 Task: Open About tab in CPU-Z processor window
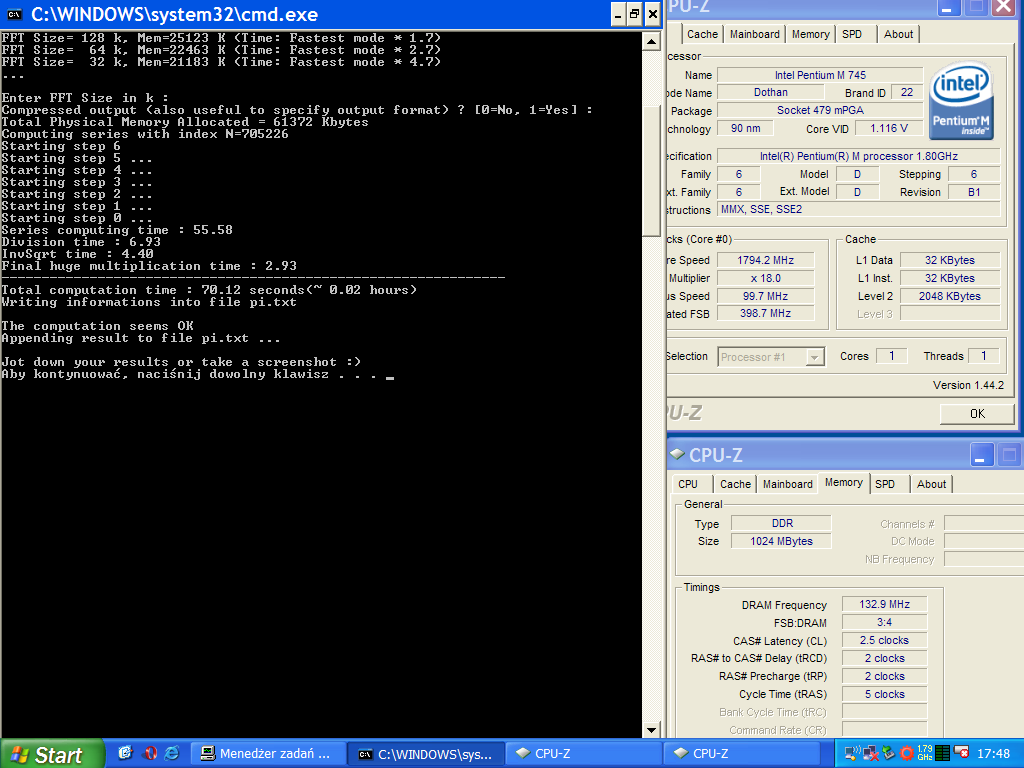pyautogui.click(x=898, y=34)
